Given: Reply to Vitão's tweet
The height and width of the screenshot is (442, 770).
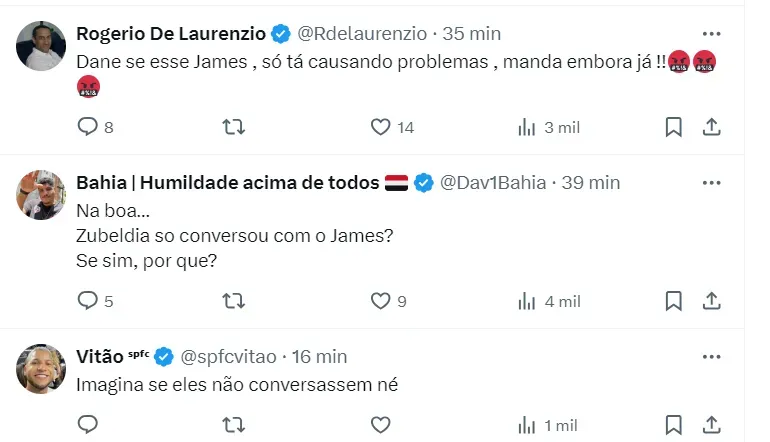Looking at the screenshot, I should (x=88, y=425).
